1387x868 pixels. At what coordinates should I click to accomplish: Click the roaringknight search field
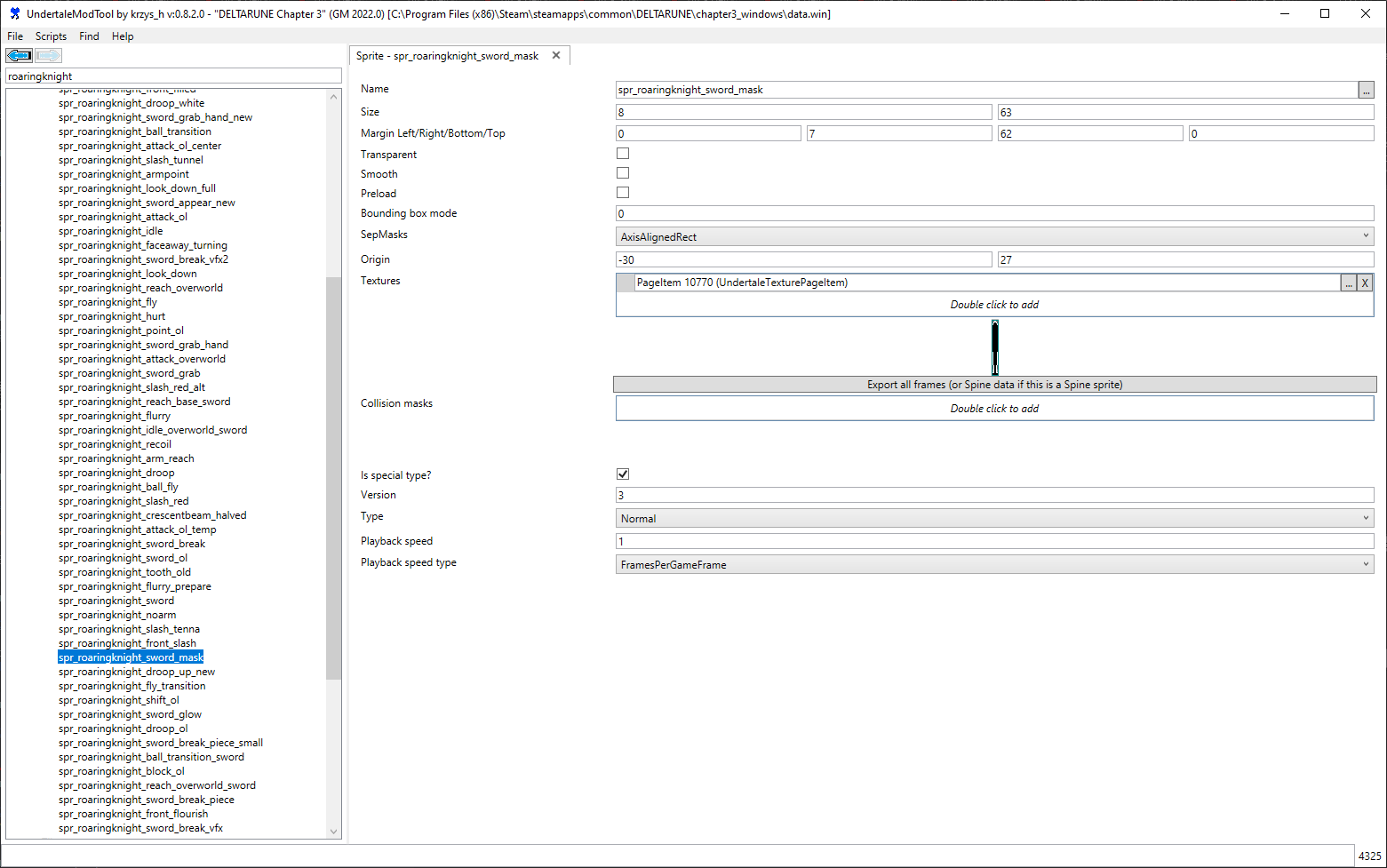173,76
